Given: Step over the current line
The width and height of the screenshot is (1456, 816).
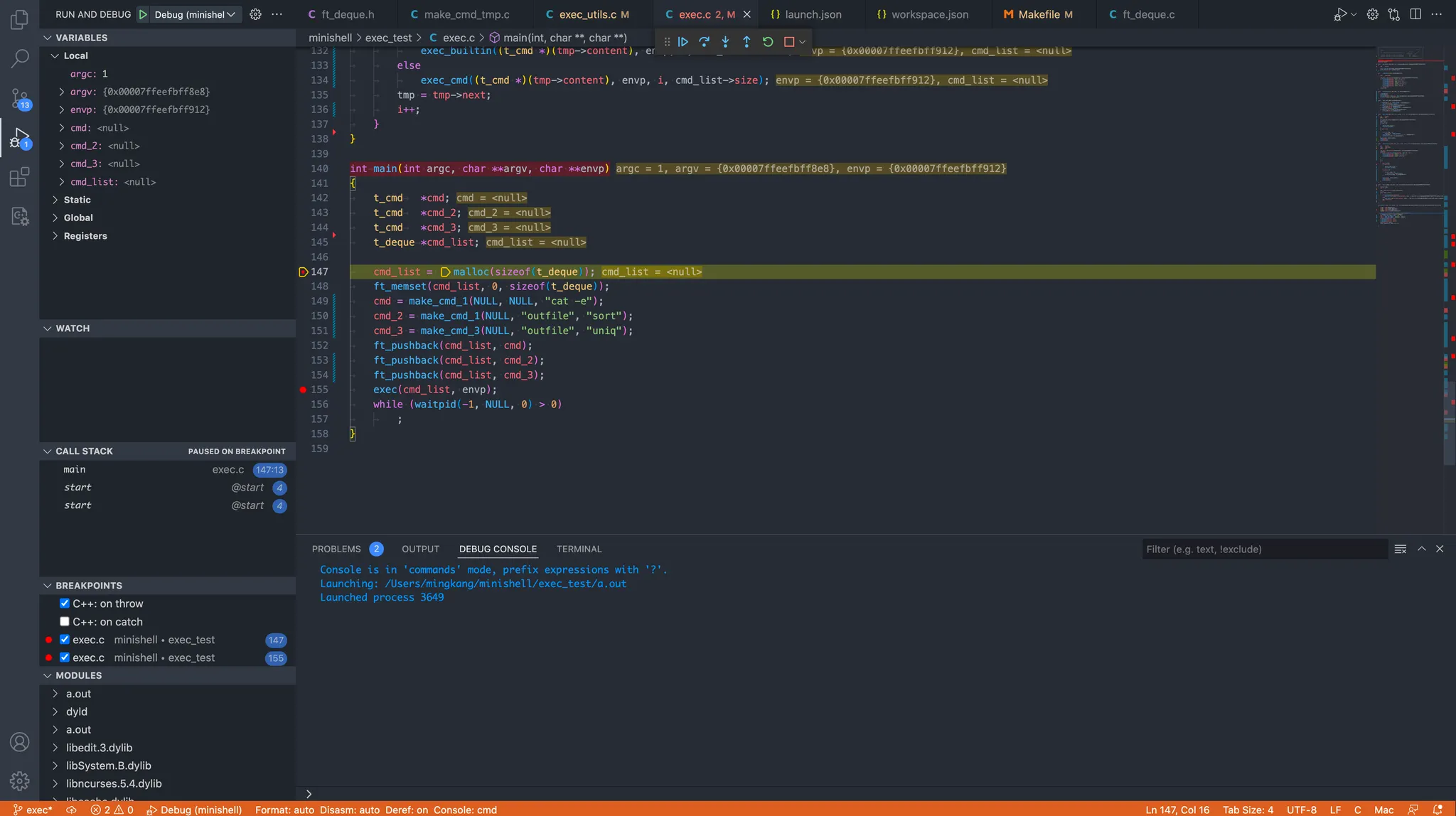Looking at the screenshot, I should point(704,42).
